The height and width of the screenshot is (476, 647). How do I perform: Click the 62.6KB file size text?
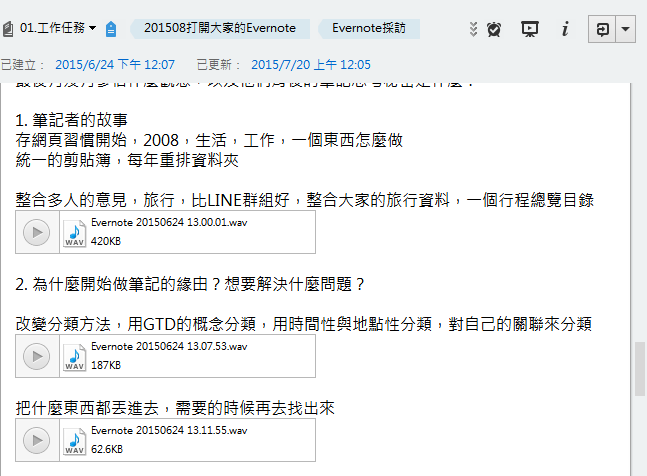(x=107, y=449)
